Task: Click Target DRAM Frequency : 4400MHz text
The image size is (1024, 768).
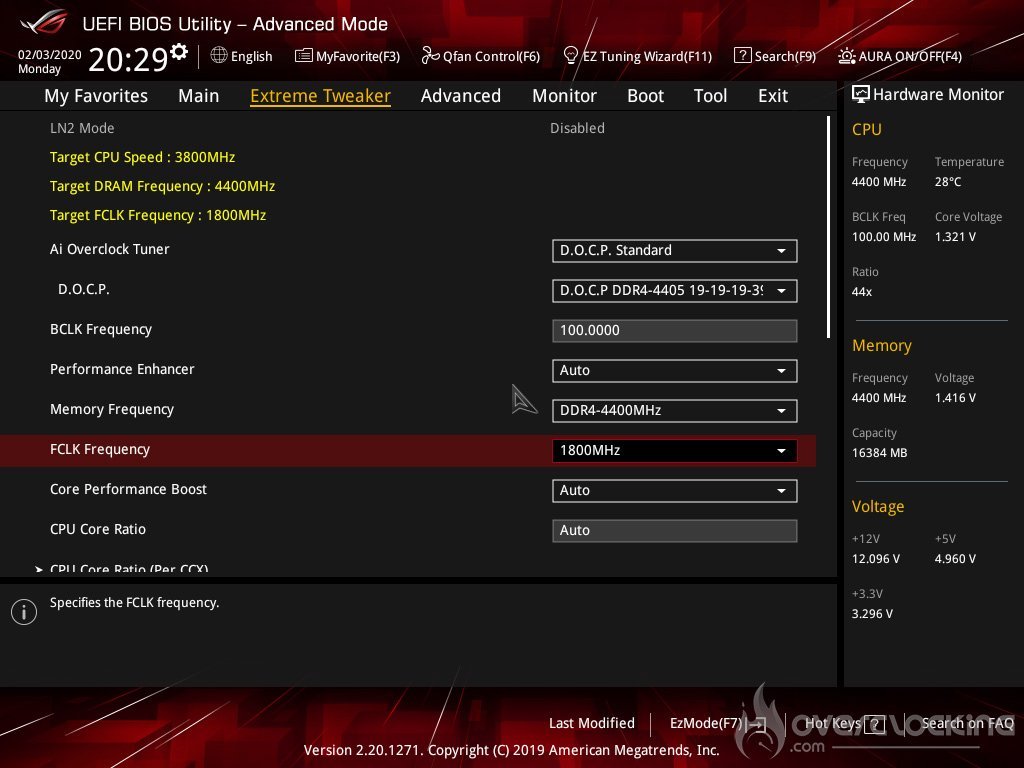Action: 163,186
